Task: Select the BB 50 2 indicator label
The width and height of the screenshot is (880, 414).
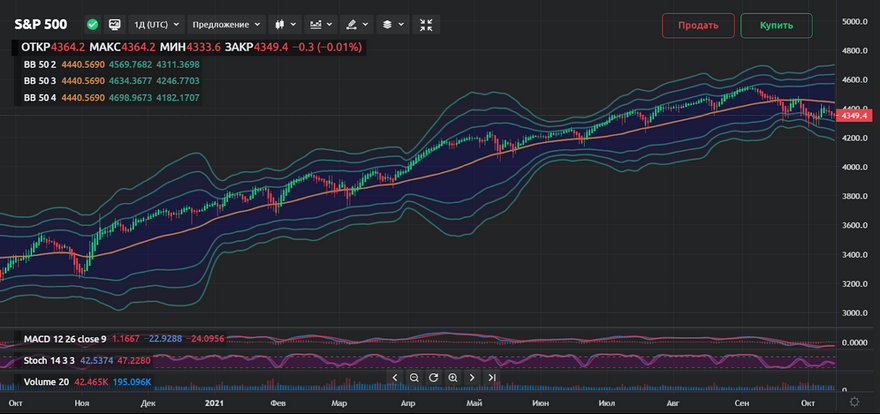Action: (41, 64)
